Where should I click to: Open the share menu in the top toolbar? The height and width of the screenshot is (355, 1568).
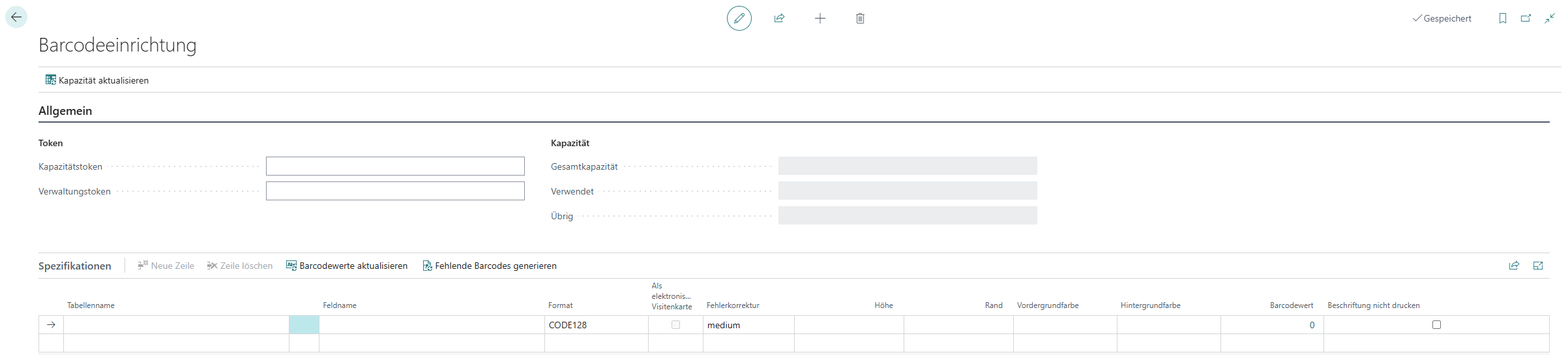(779, 18)
